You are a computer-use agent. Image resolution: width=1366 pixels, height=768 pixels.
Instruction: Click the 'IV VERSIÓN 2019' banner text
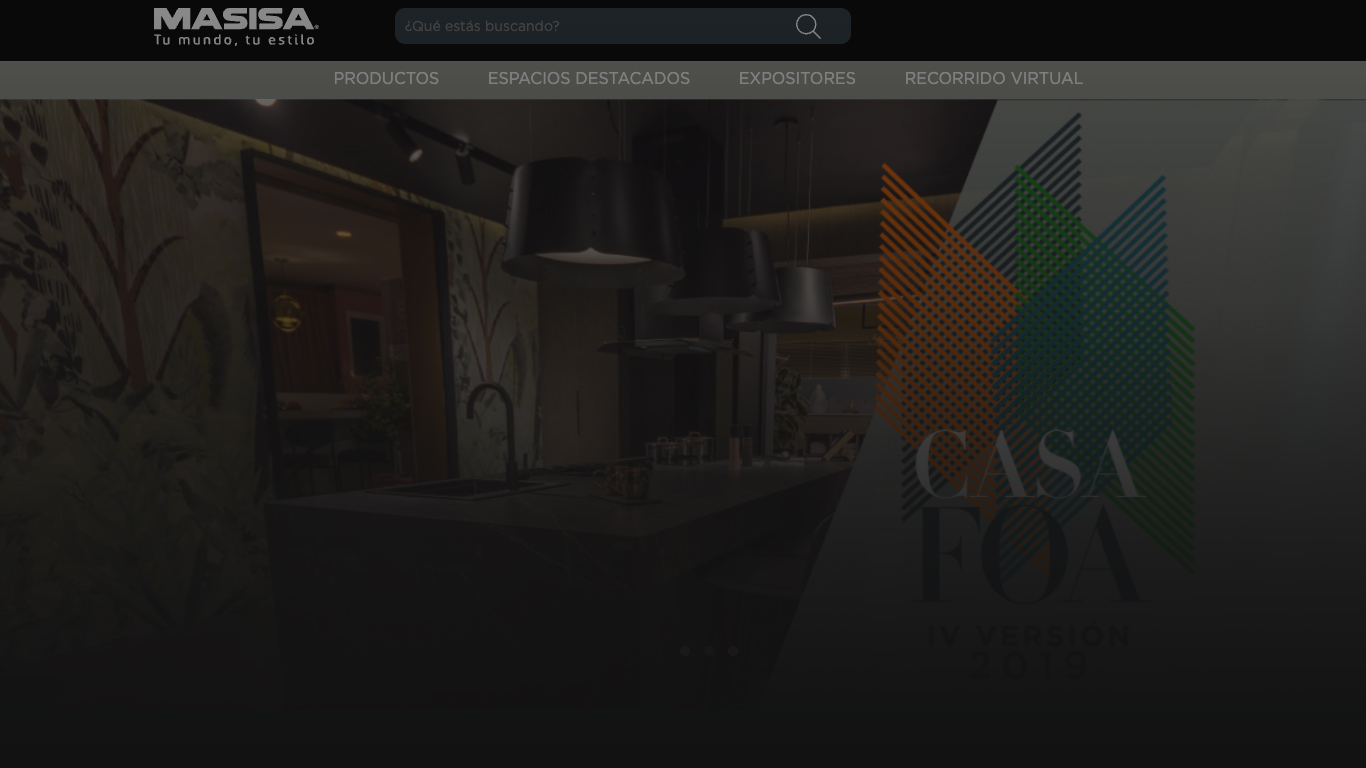click(1030, 650)
